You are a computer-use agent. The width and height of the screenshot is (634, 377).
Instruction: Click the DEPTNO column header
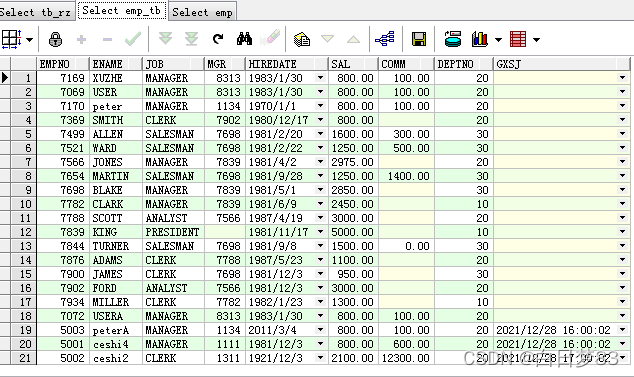click(464, 64)
